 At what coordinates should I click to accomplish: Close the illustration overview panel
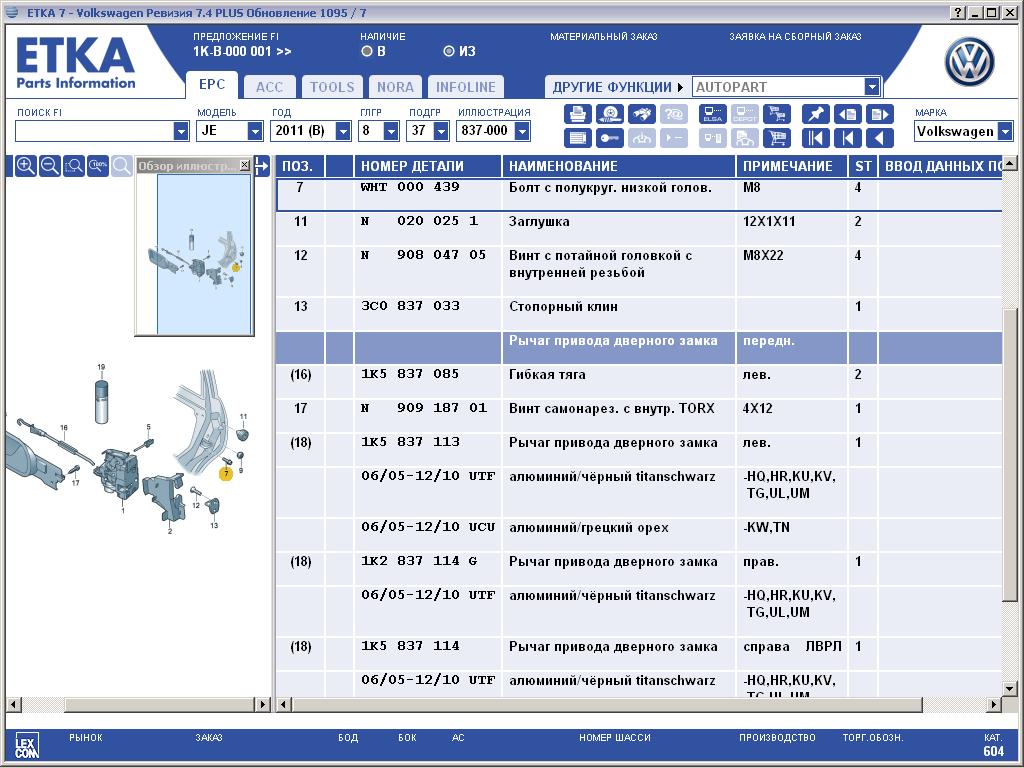point(244,165)
